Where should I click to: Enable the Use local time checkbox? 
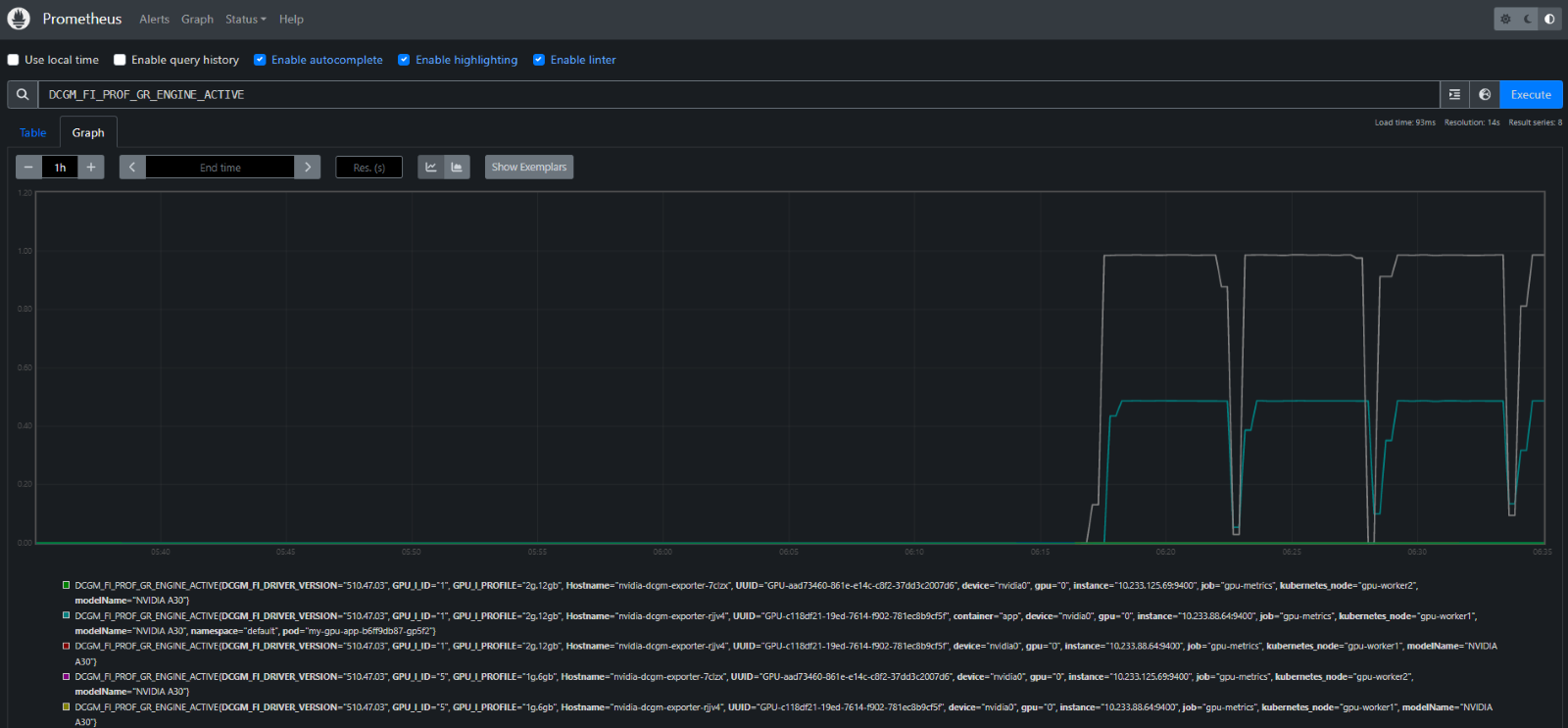pyautogui.click(x=14, y=60)
